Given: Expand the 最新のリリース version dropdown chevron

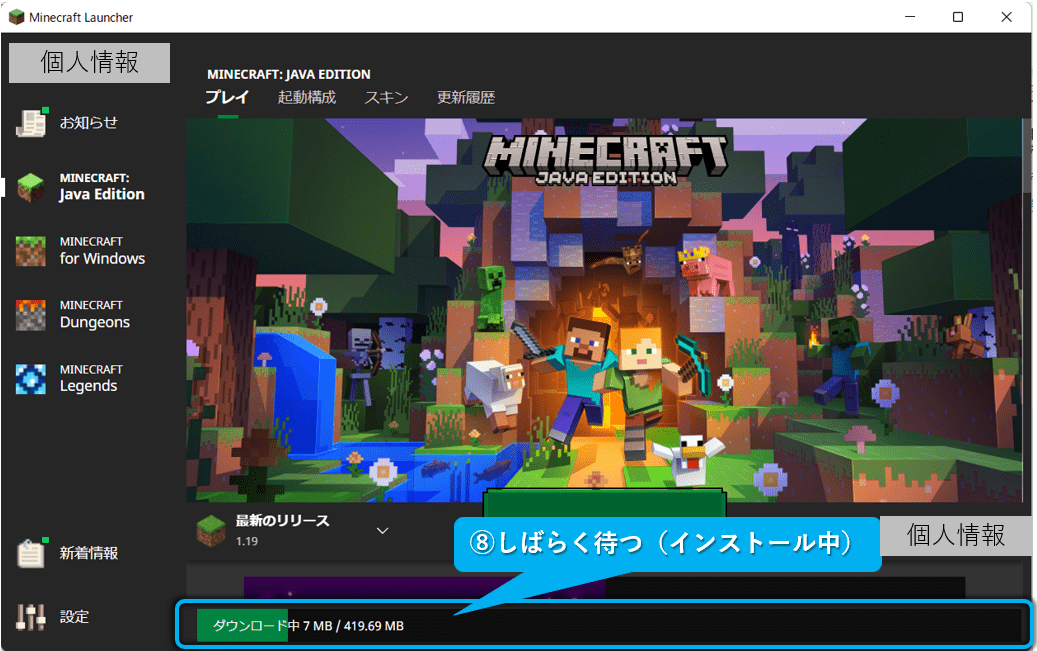Looking at the screenshot, I should pos(382,531).
